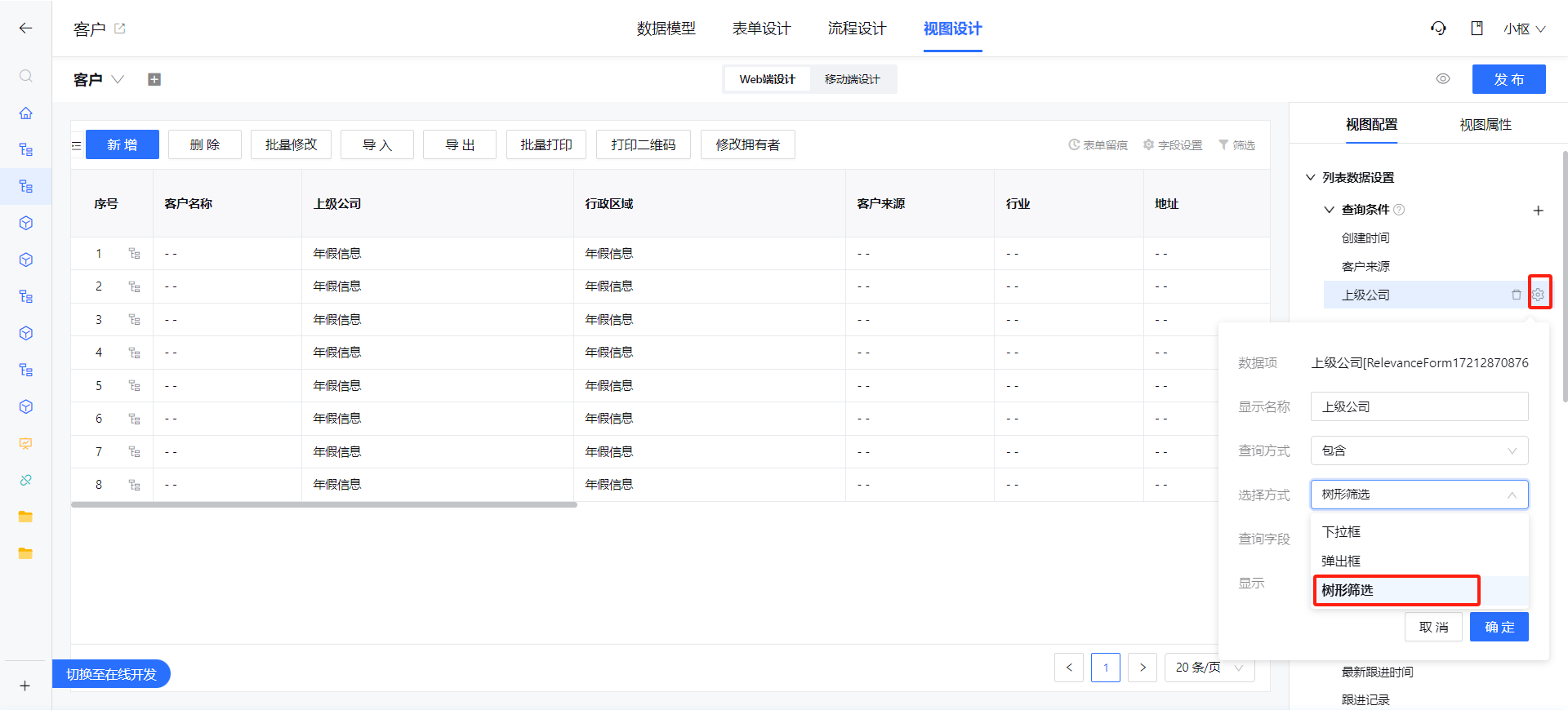1568x710 pixels.
Task: Go to the previous page arrow
Action: [x=1069, y=668]
